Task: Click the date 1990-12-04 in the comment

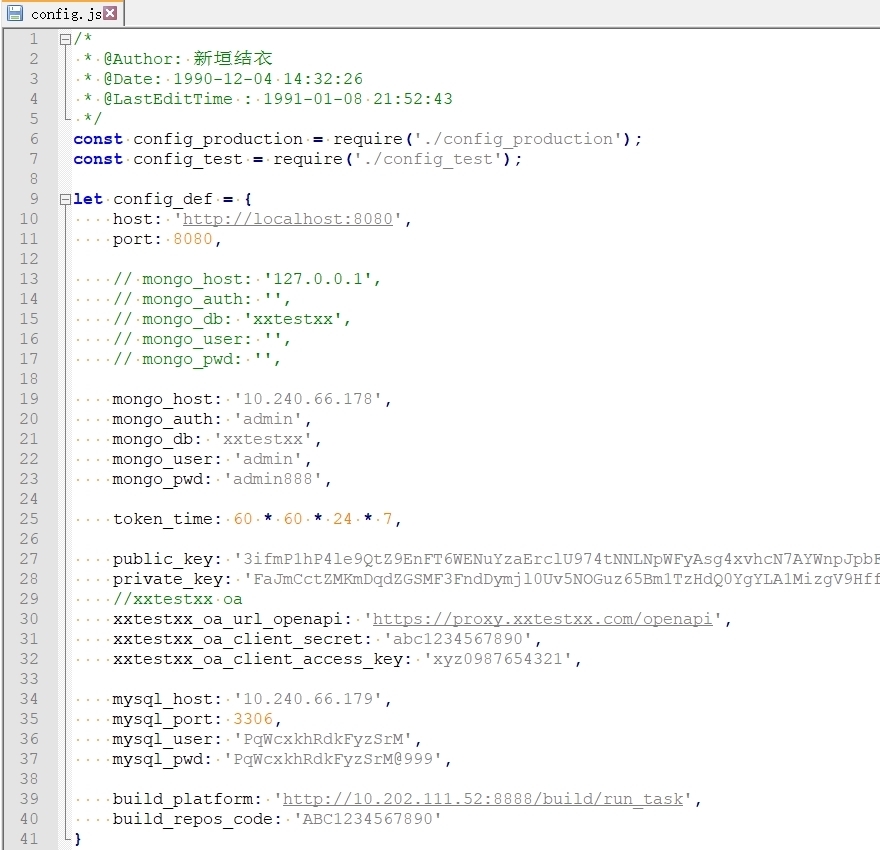Action: click(222, 79)
